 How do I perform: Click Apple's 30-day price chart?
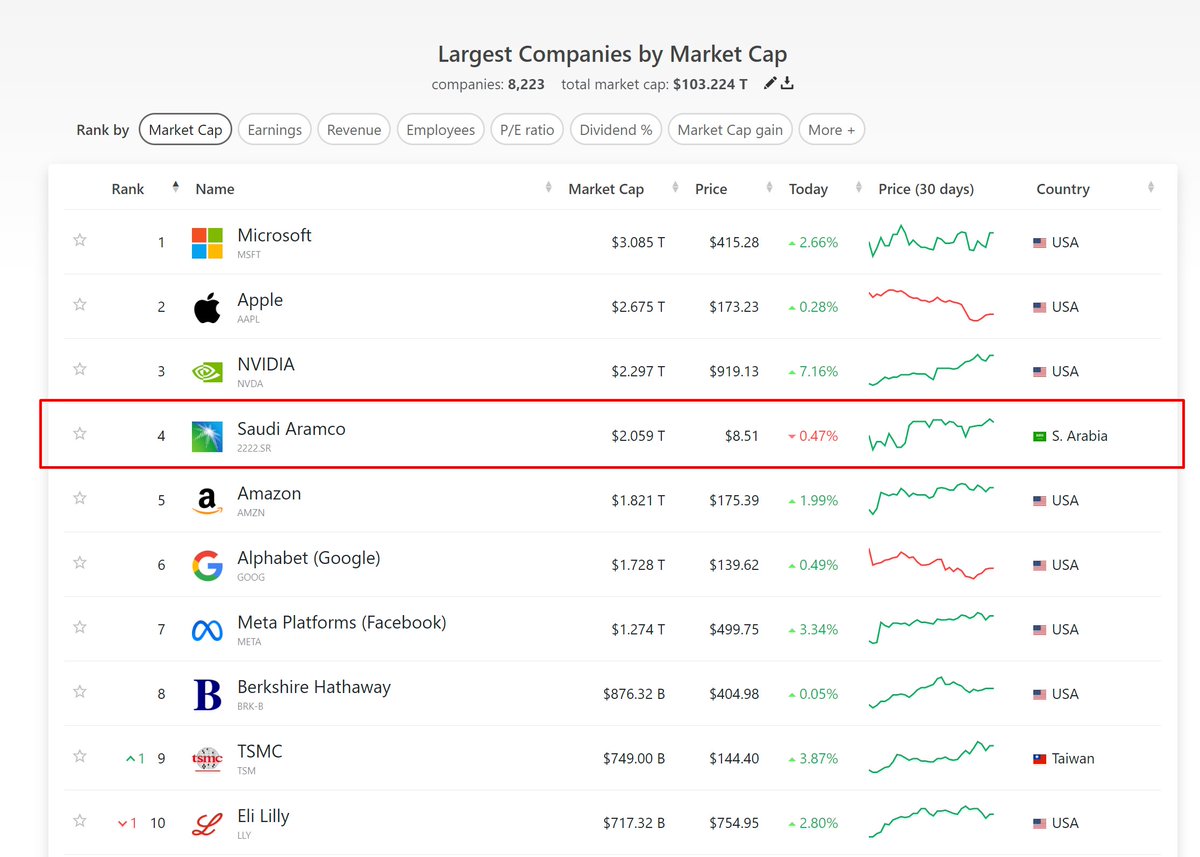tap(931, 305)
